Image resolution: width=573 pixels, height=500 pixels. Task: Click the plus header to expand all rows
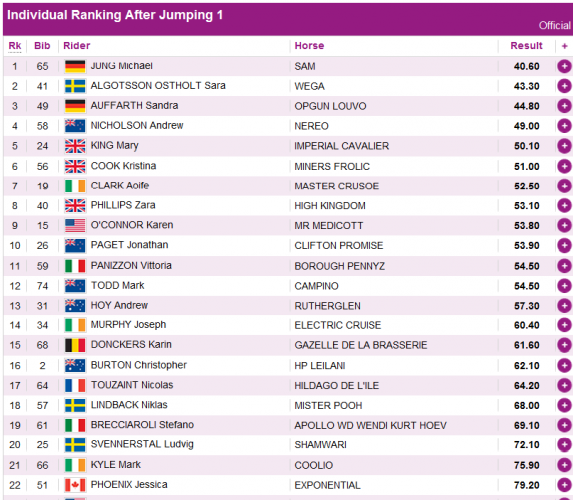(x=564, y=46)
